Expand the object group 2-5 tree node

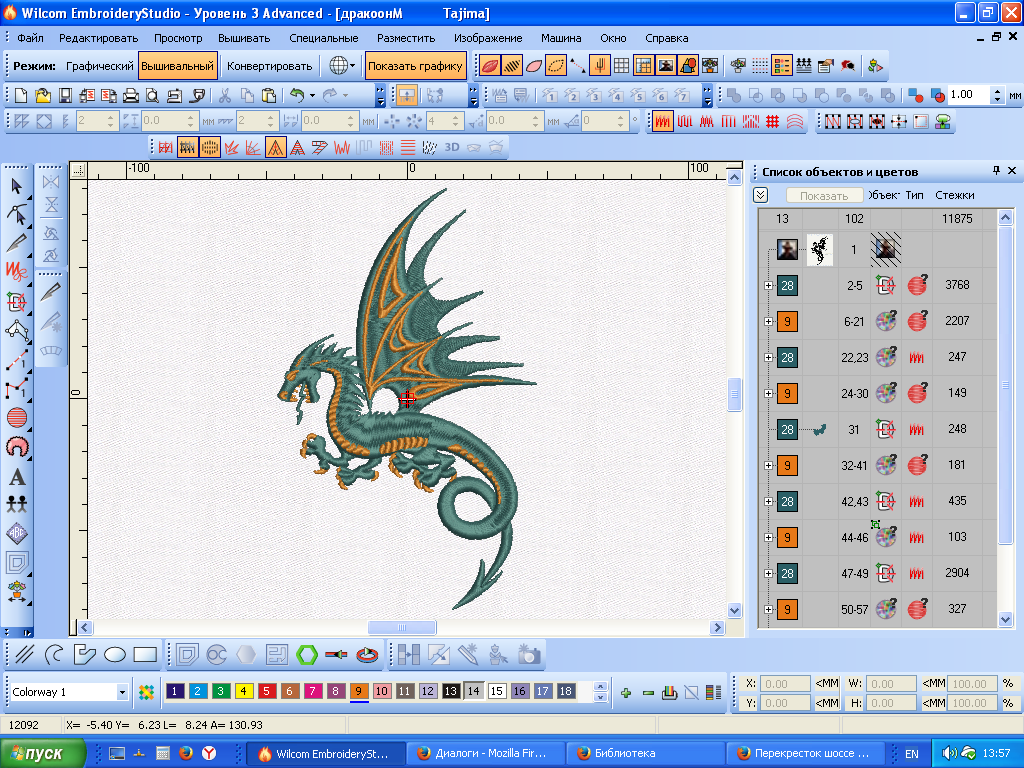(768, 286)
